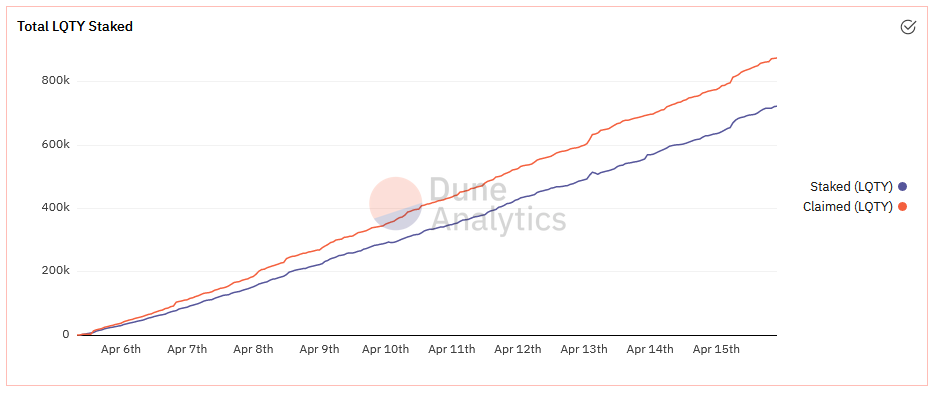
Task: Select the Apr 7th axis label
Action: [x=187, y=350]
